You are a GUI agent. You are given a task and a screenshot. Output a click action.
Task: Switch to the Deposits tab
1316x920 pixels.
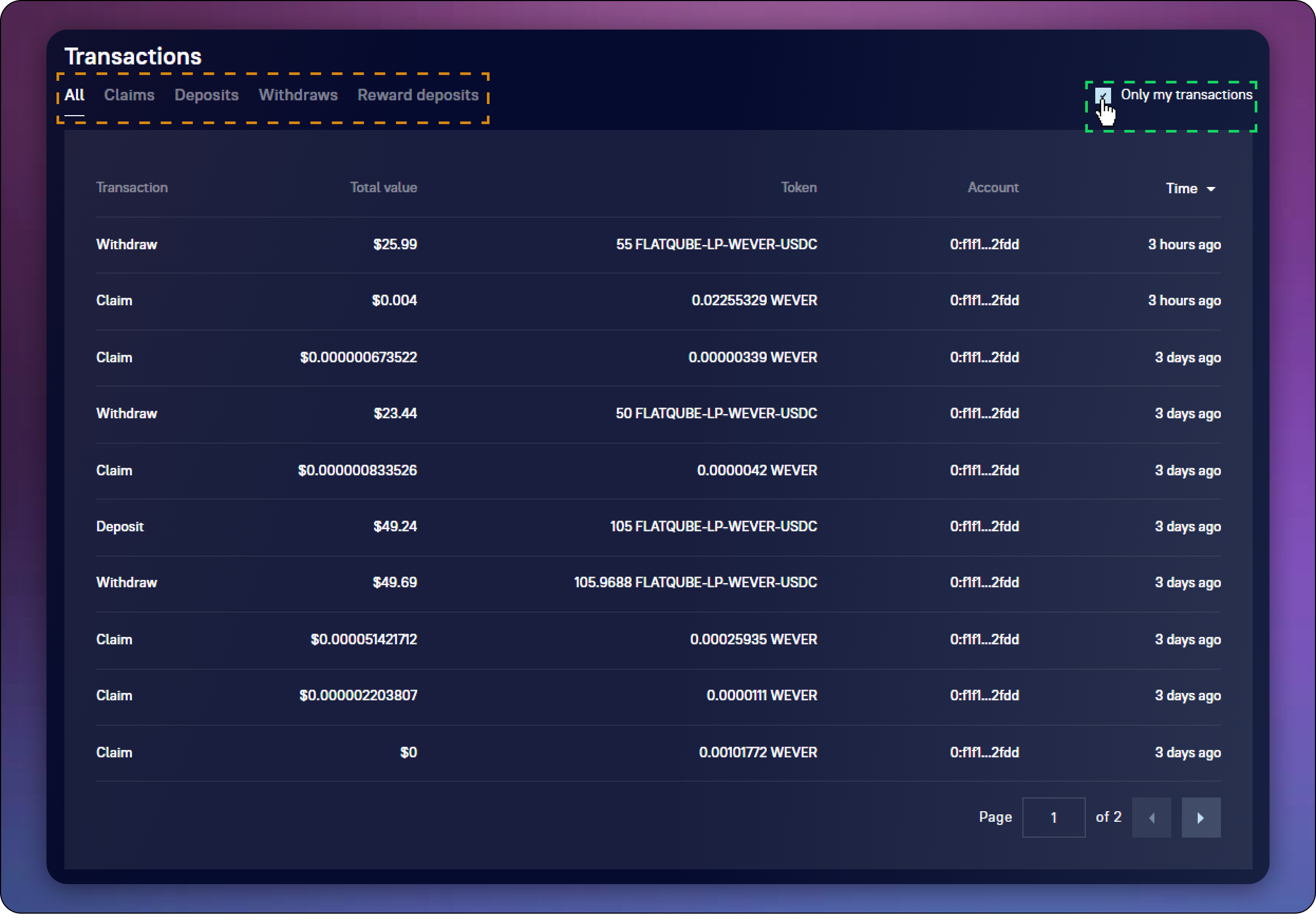(206, 95)
